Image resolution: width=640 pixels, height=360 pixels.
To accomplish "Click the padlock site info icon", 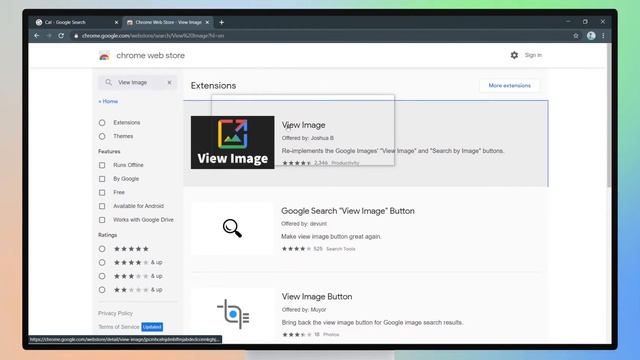I will [76, 36].
